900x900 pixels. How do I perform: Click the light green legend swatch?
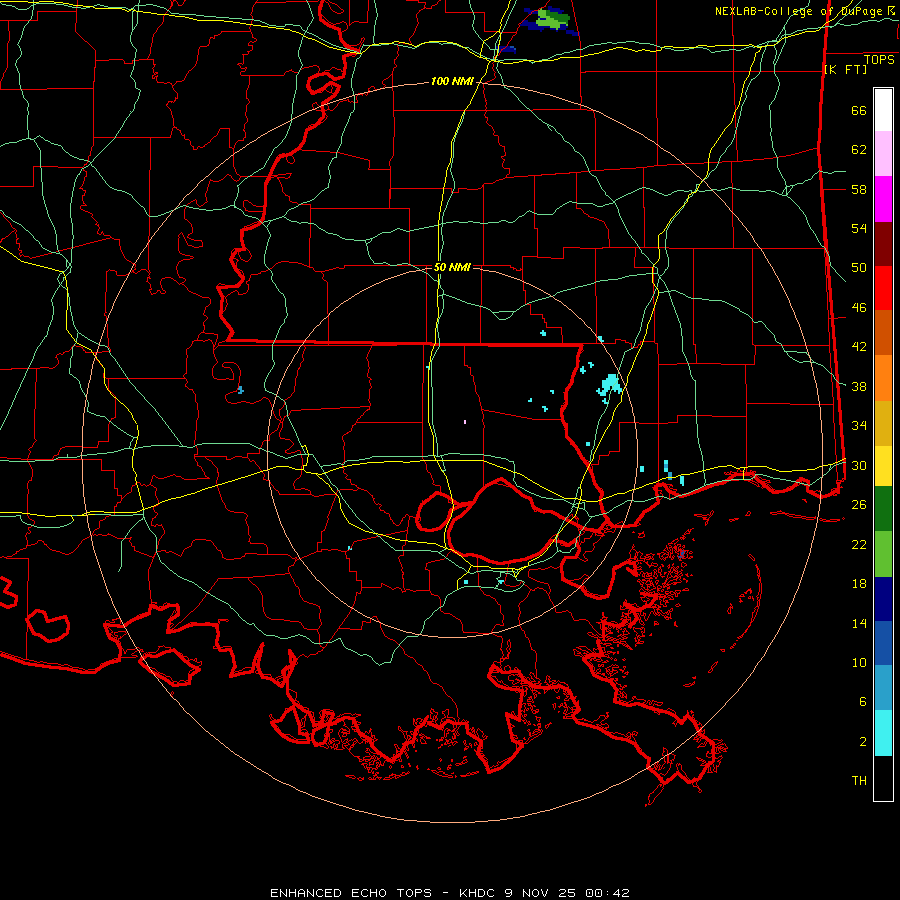883,554
